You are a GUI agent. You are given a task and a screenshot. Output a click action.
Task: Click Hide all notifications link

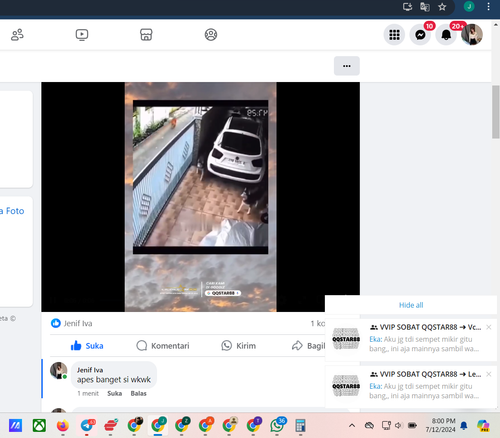tap(411, 305)
